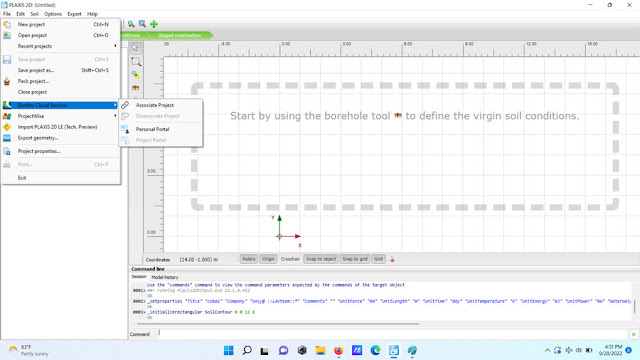Toggle Snap to grid

(355, 259)
